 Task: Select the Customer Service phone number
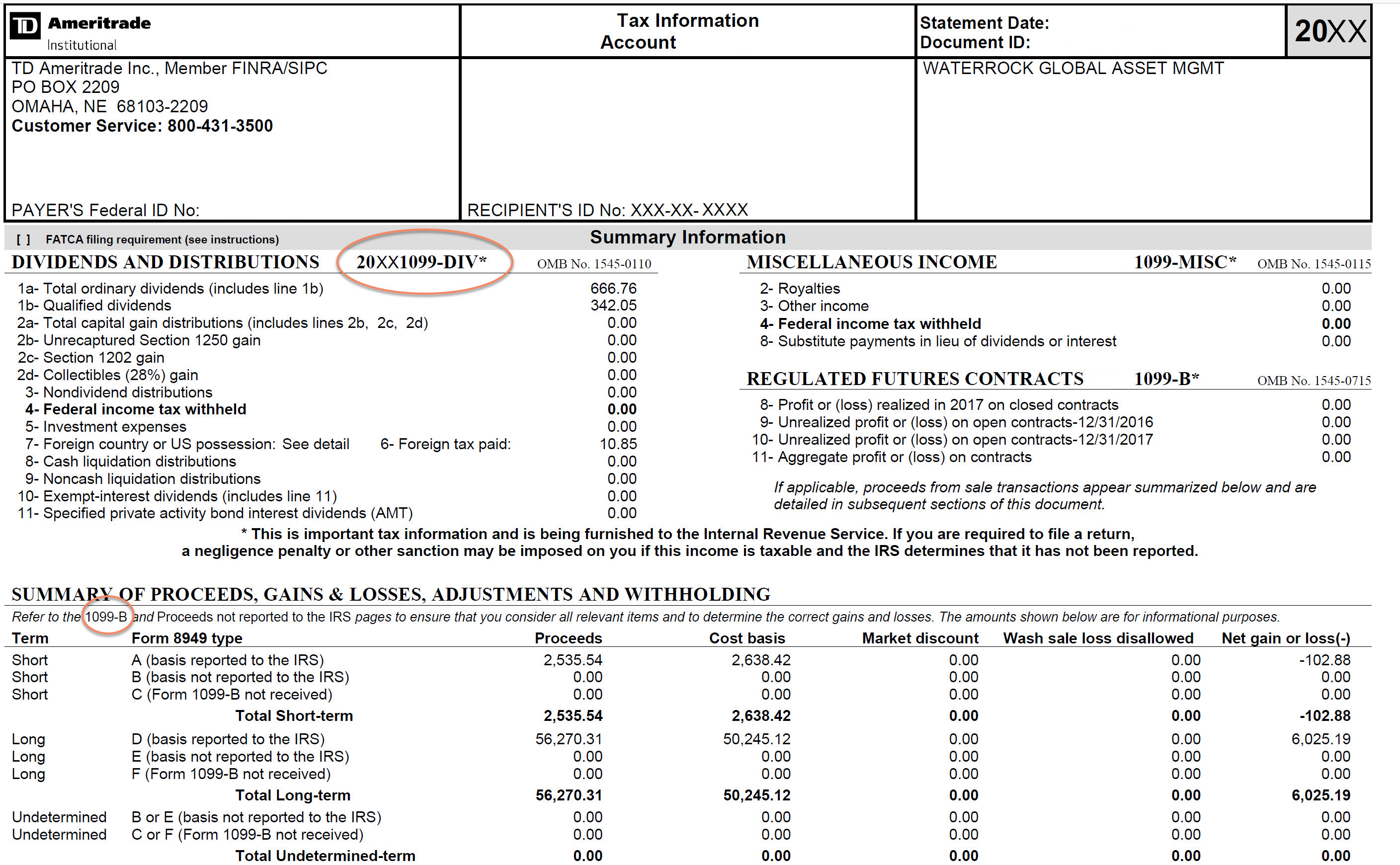pos(220,126)
